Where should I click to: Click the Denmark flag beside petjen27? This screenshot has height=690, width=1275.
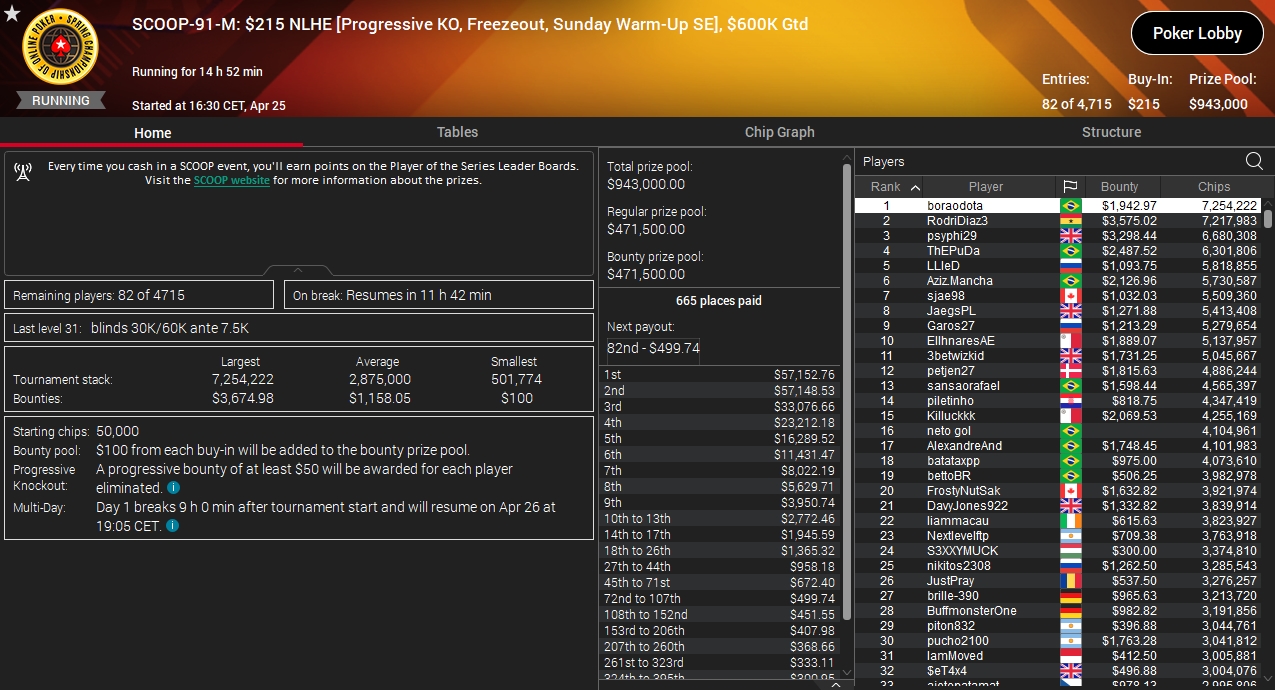coord(1070,370)
